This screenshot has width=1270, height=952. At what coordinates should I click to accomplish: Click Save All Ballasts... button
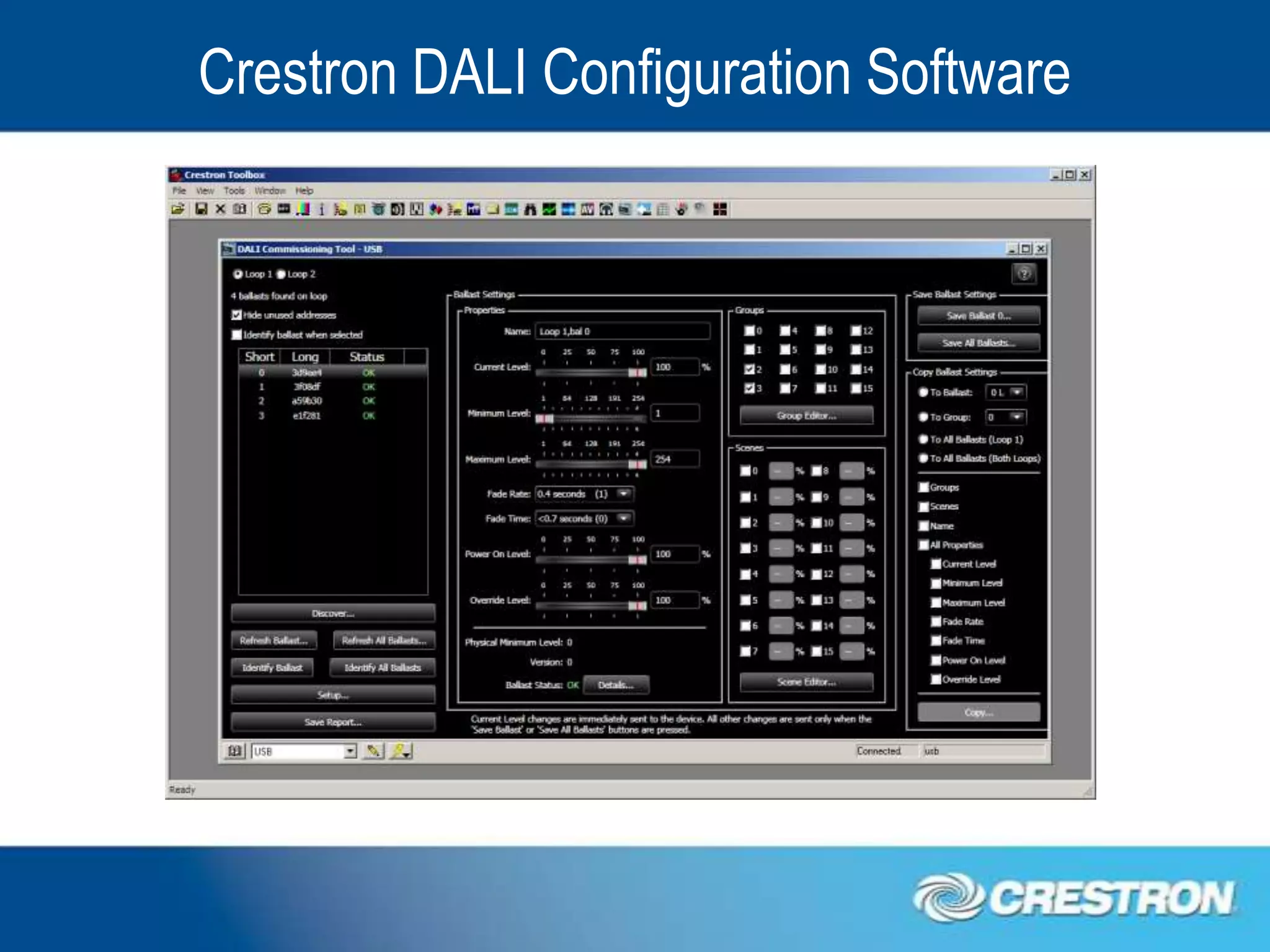click(979, 343)
